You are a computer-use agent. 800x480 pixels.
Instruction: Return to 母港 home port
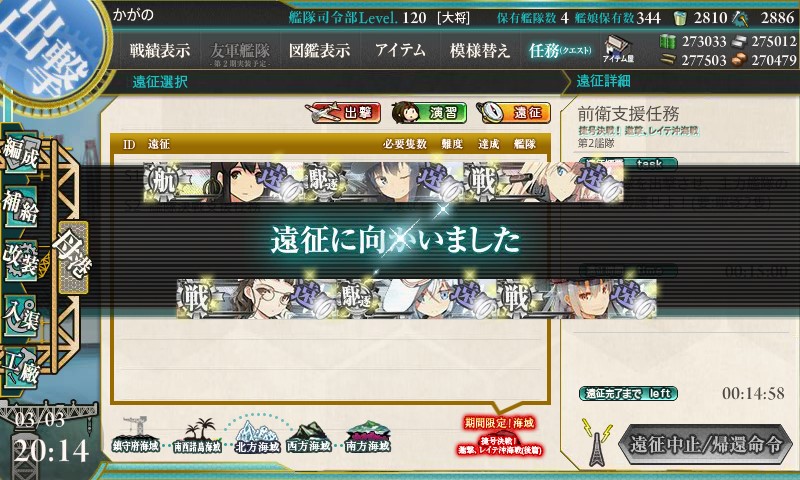click(72, 257)
